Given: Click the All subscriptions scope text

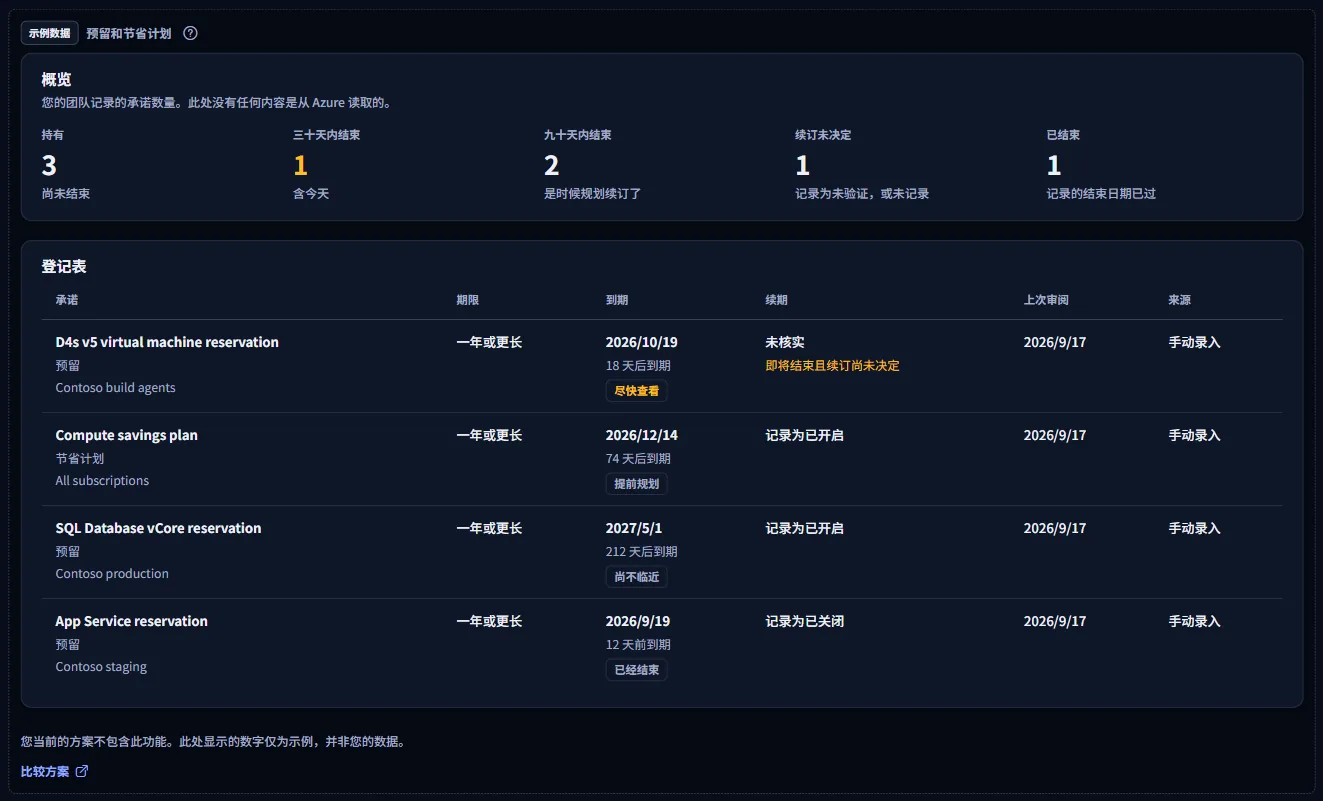Looking at the screenshot, I should point(102,481).
